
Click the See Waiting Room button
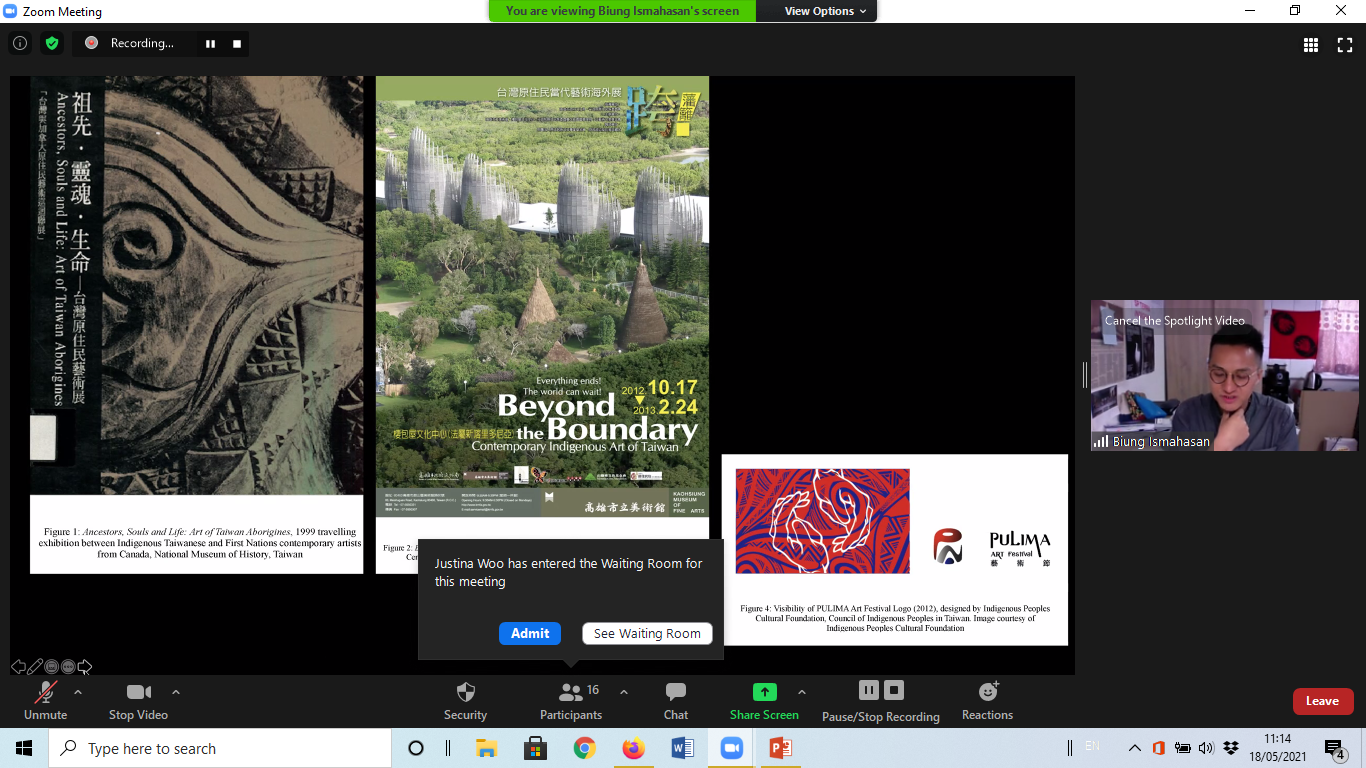click(647, 633)
